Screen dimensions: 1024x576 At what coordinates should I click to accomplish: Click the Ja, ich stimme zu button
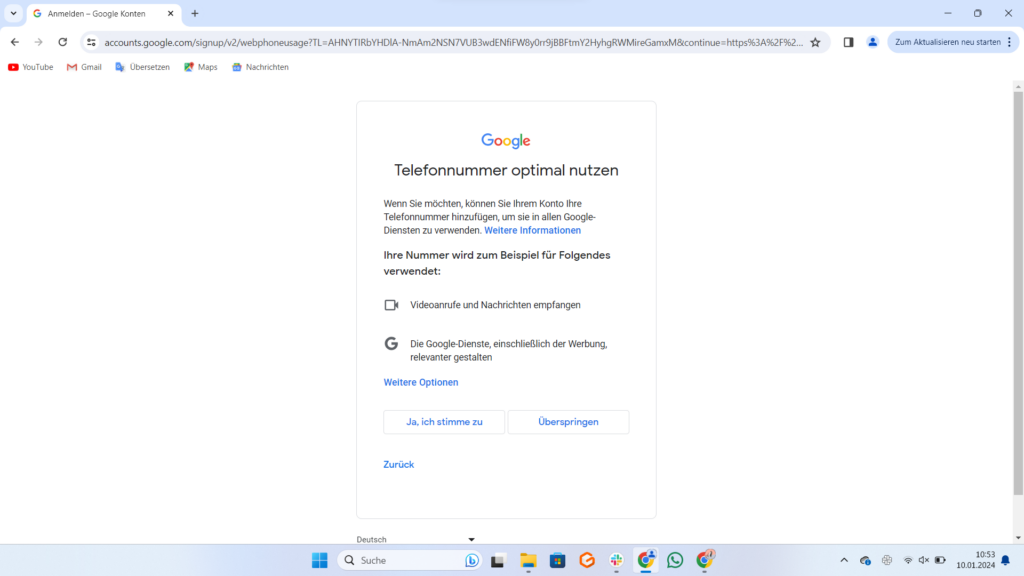(x=444, y=422)
